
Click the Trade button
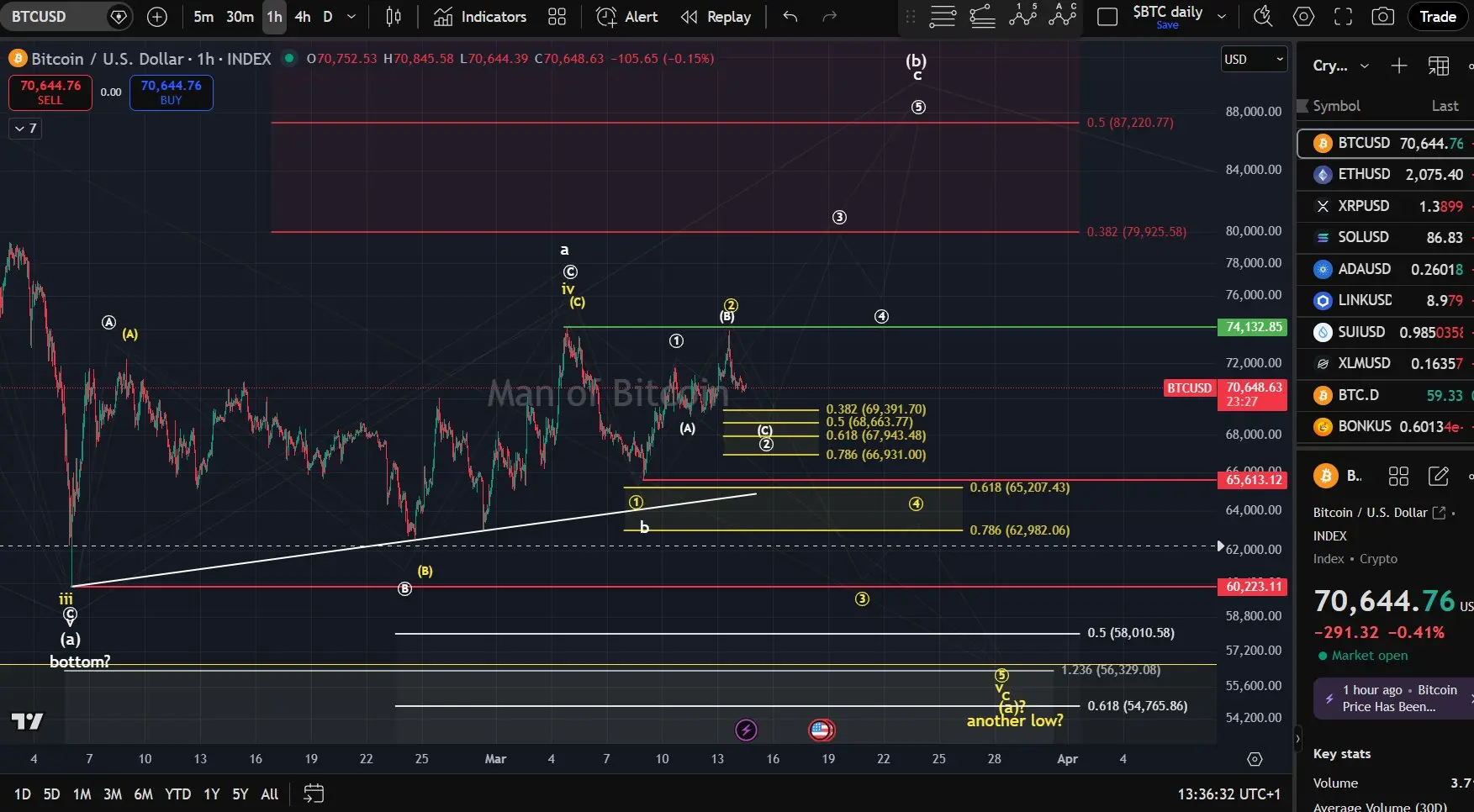pos(1438,17)
